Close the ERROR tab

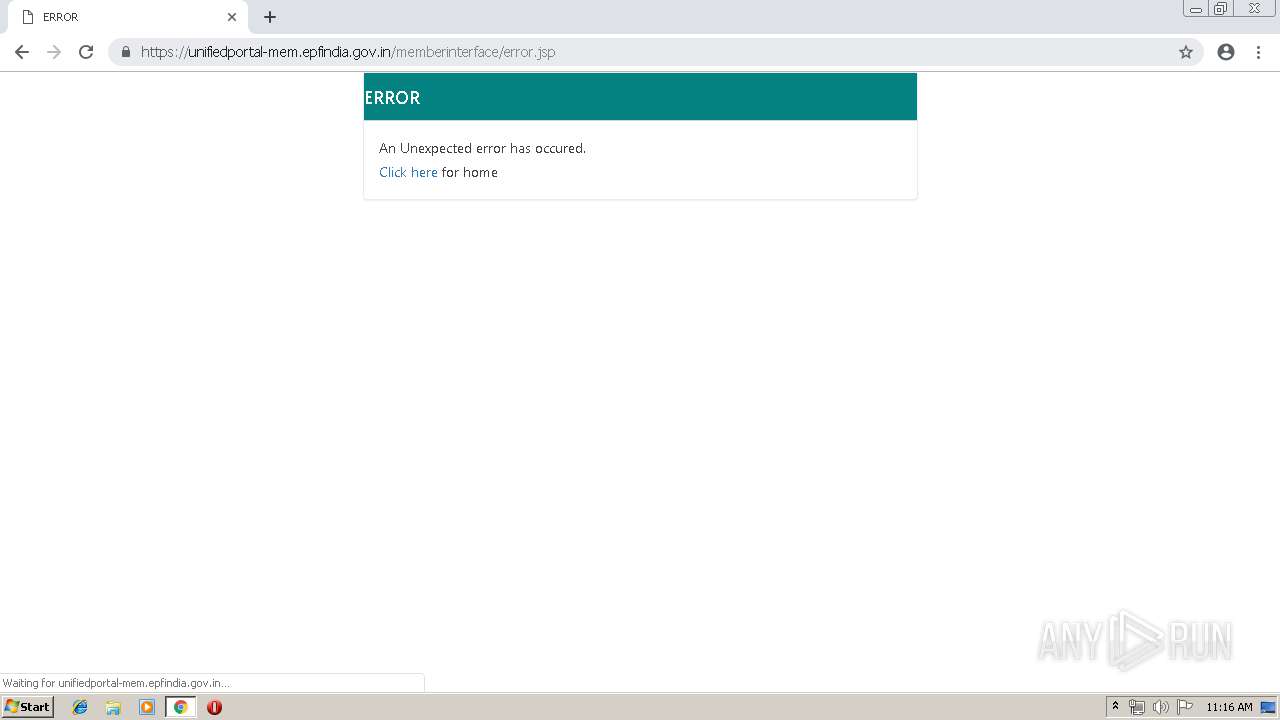tap(232, 17)
